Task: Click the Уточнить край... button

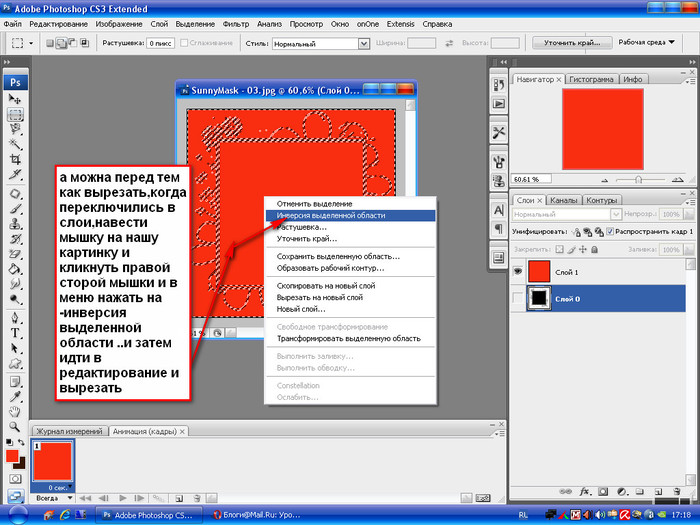Action: [572, 43]
